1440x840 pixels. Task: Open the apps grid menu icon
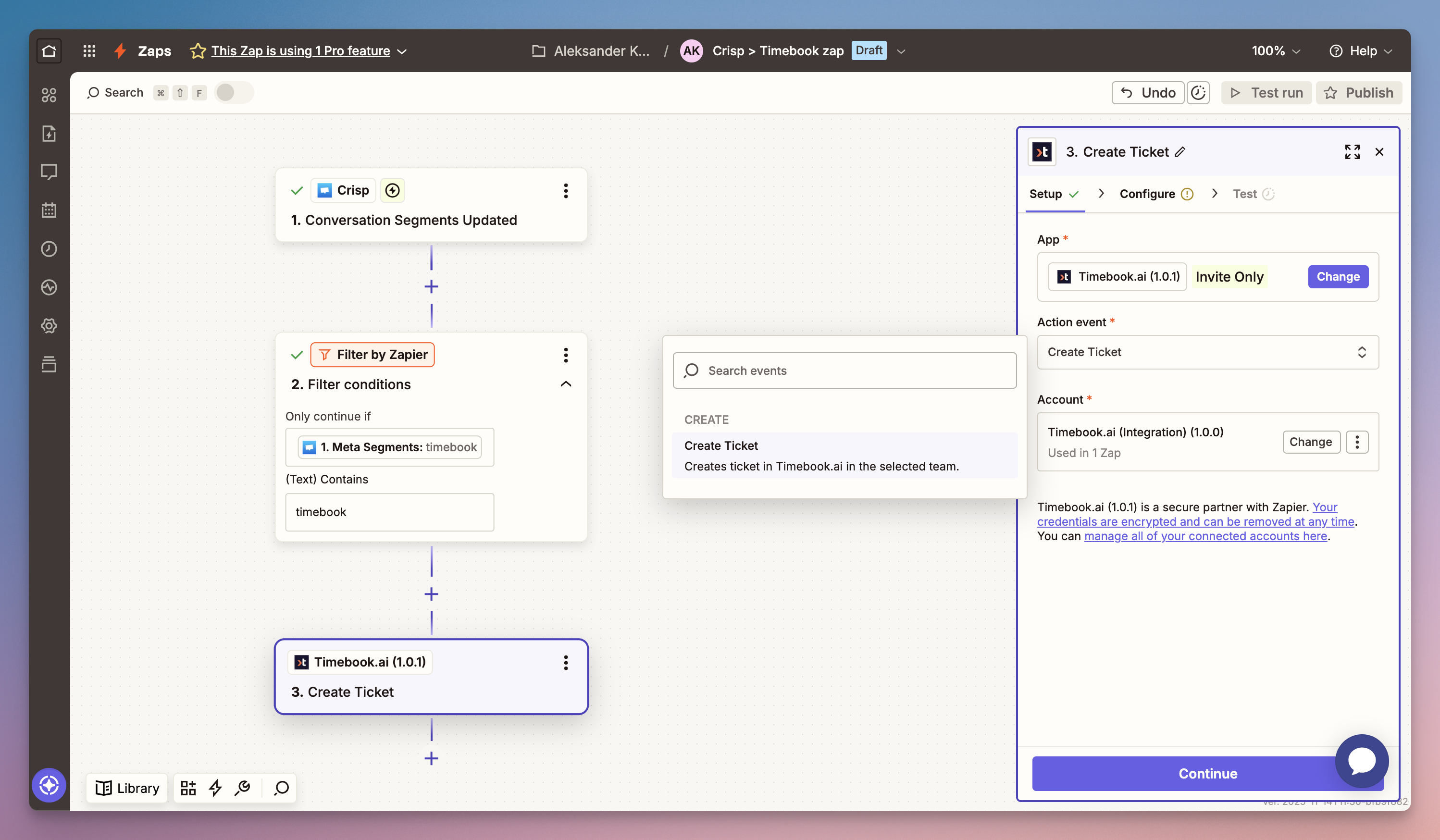point(89,51)
